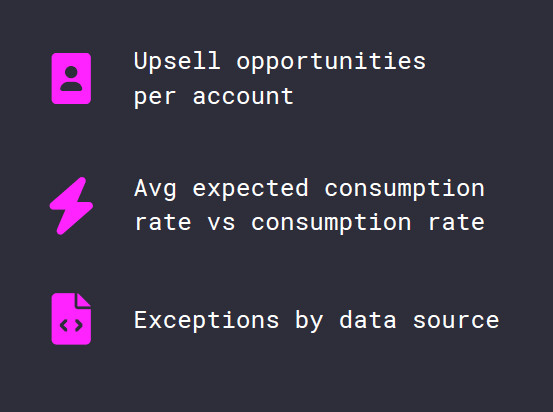Open Upsell opportunities per account item

(x=280, y=78)
